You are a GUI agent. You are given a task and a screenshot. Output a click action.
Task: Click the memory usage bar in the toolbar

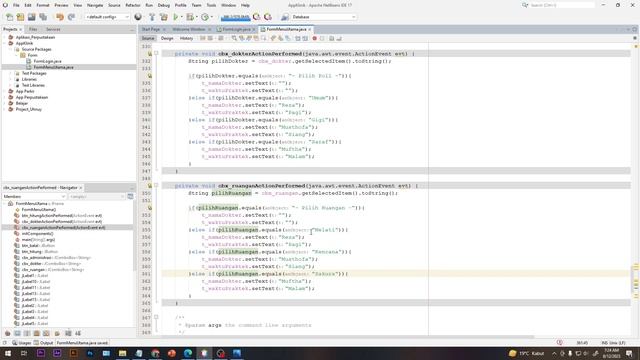coord(236,17)
